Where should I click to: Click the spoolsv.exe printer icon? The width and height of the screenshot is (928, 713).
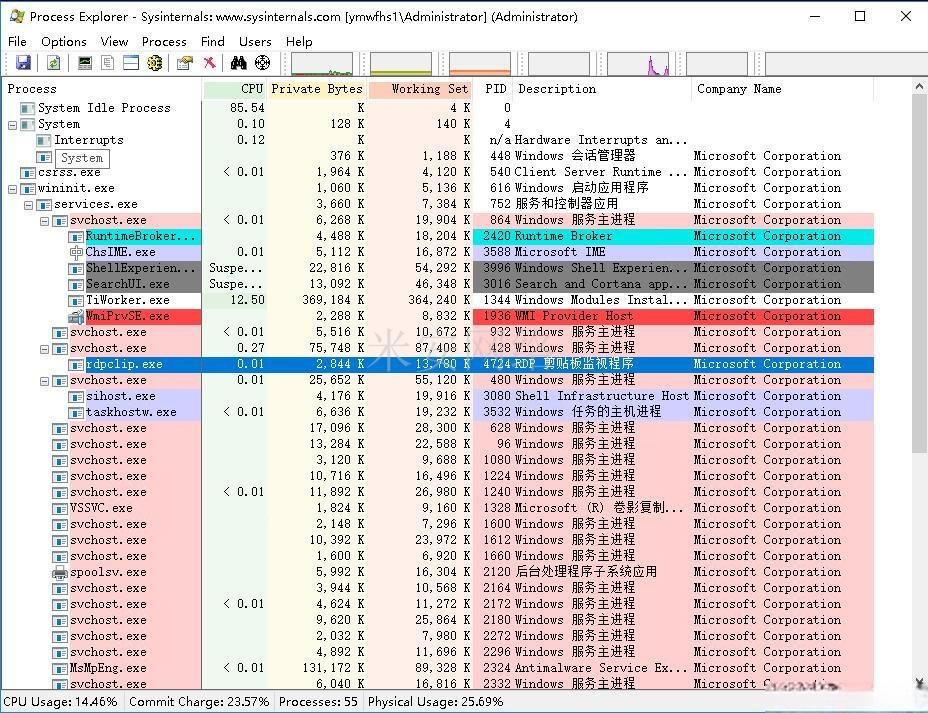tap(59, 572)
